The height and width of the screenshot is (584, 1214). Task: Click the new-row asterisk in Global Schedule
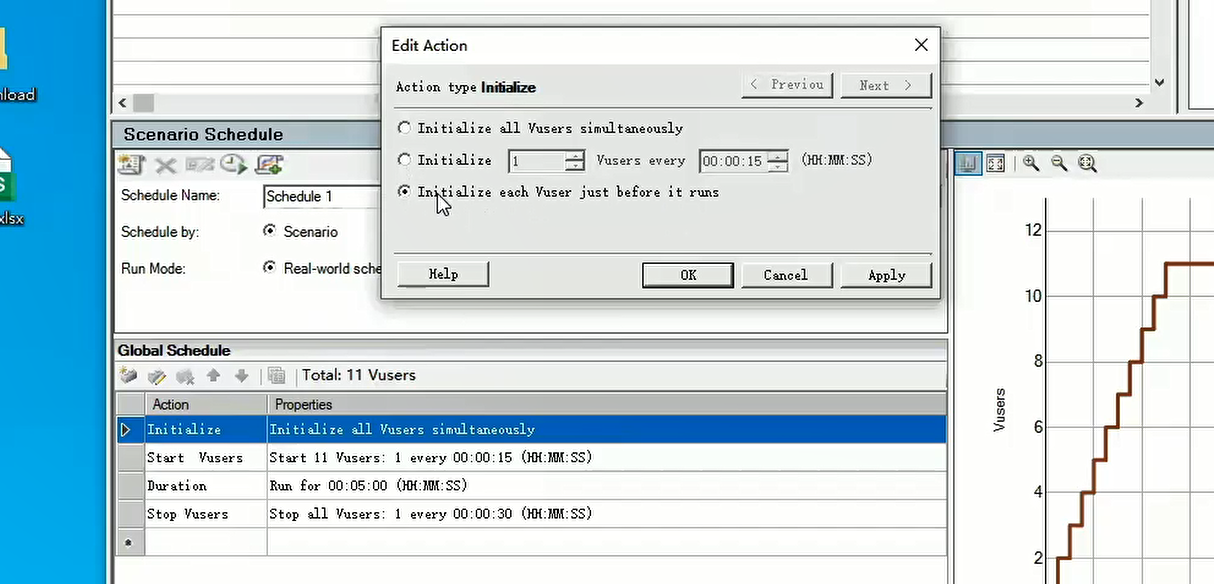[x=130, y=541]
